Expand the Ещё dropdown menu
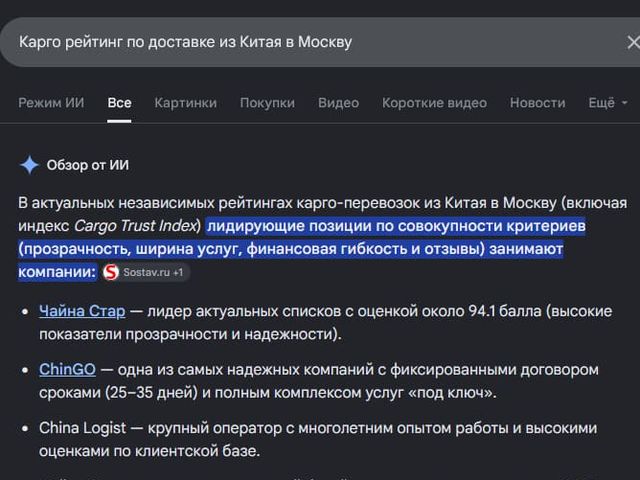 tap(608, 102)
